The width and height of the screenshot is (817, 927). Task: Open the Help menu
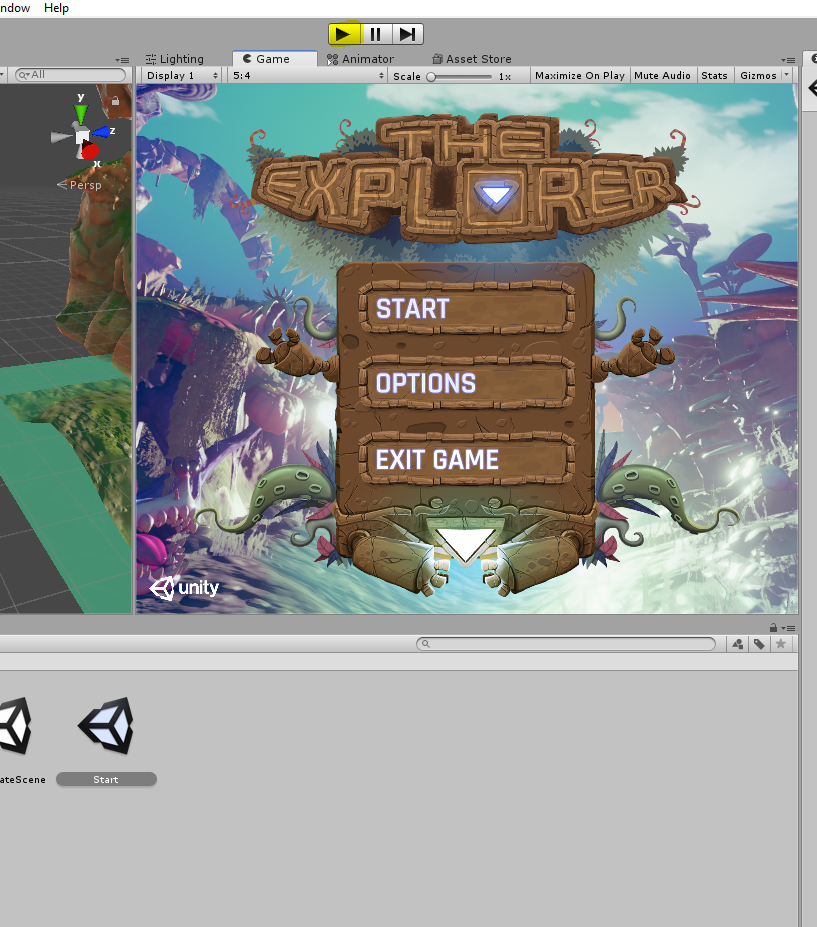56,8
